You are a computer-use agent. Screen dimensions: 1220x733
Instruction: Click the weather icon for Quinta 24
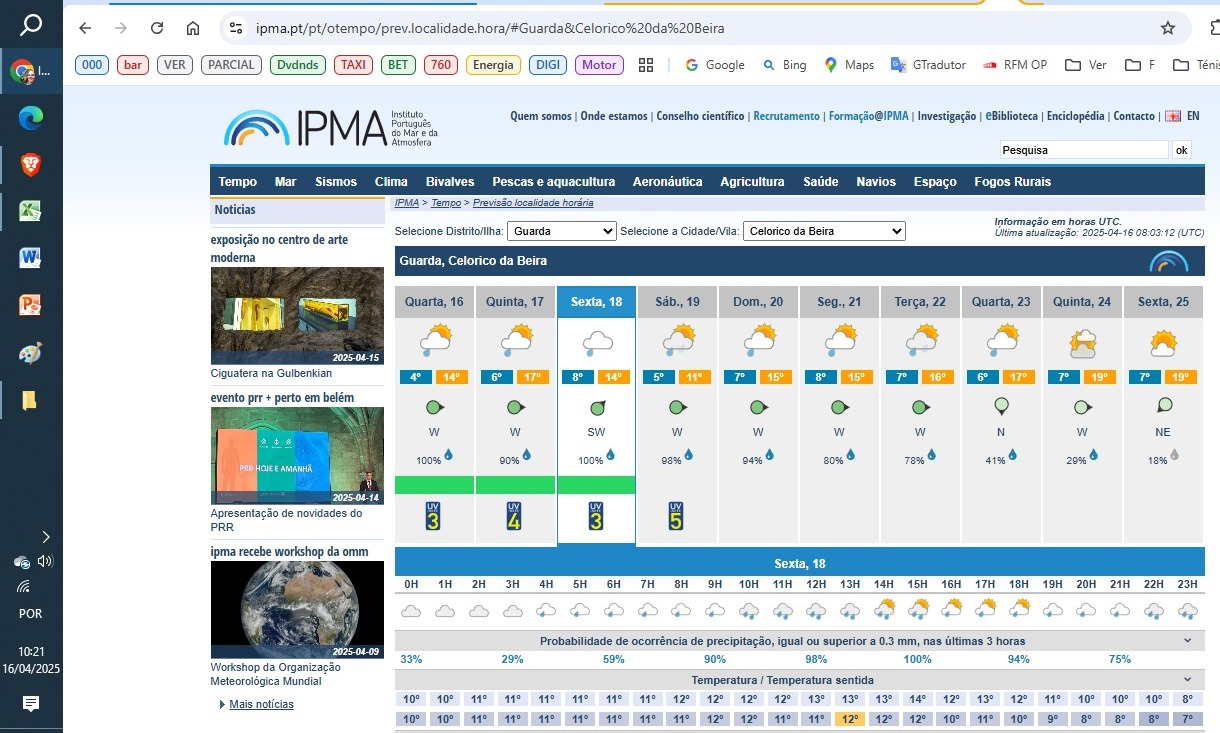[x=1082, y=343]
